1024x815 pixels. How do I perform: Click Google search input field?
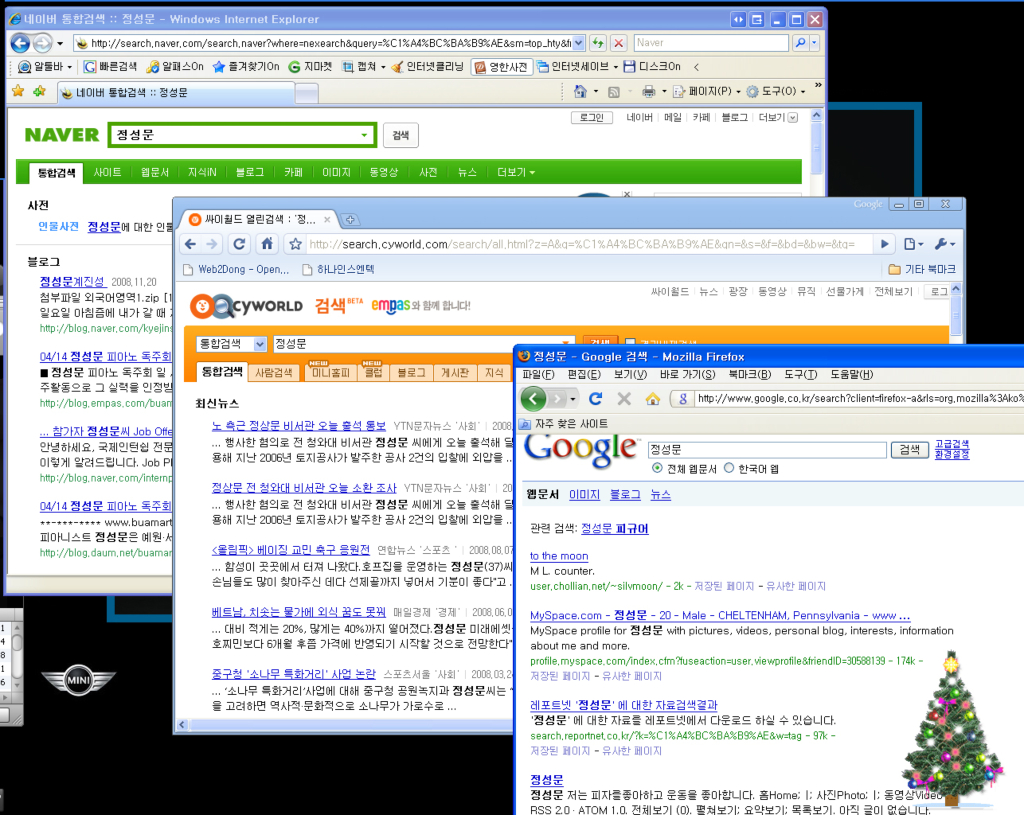click(767, 450)
